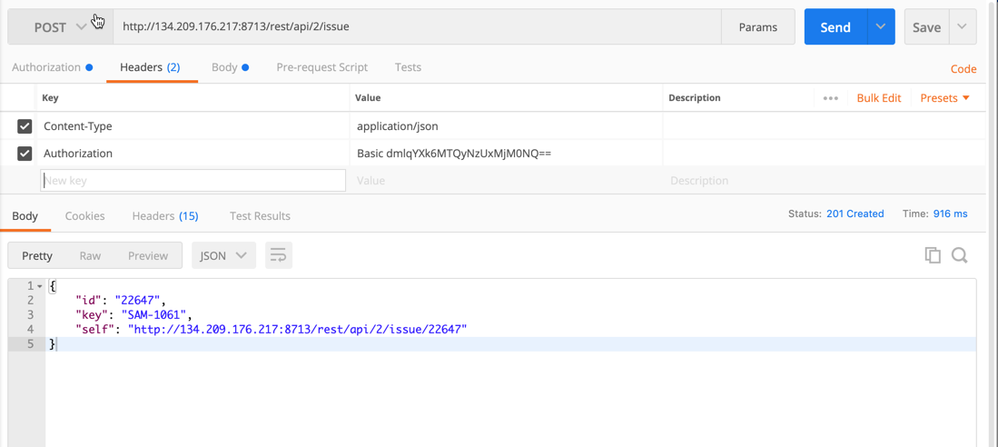Select the request Headers (2) tab
The image size is (998, 447).
coord(150,67)
